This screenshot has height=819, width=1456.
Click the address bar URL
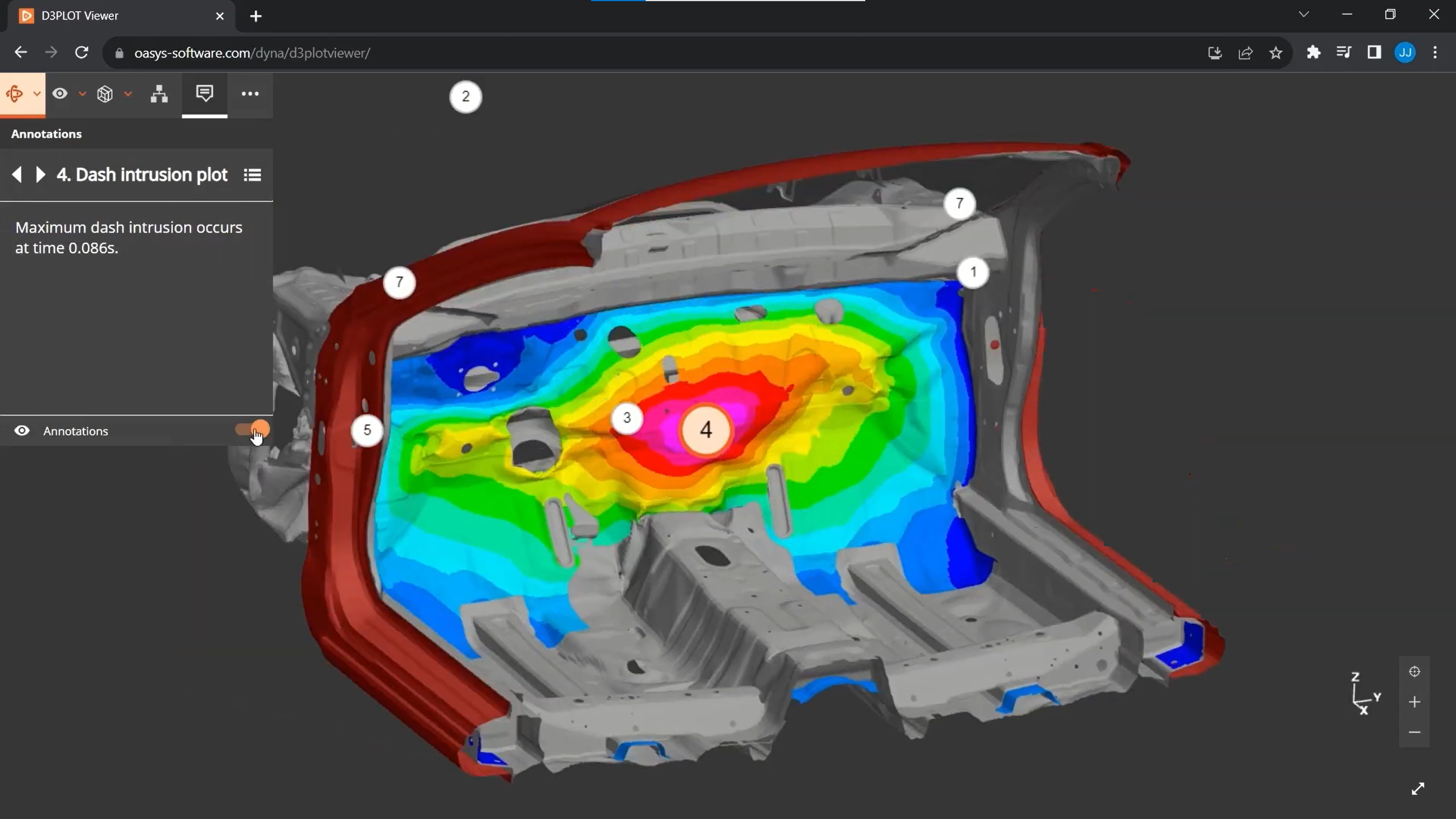point(252,53)
